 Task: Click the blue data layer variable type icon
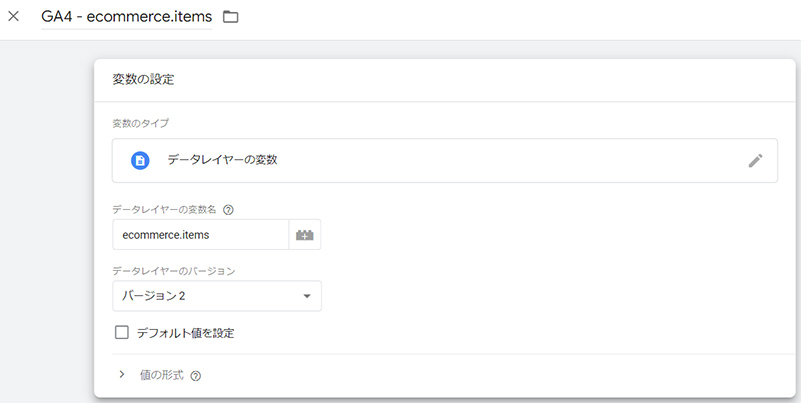(140, 161)
